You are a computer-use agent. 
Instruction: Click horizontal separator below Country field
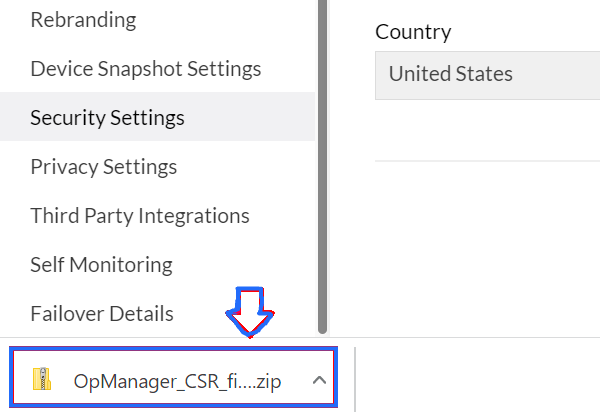(487, 159)
